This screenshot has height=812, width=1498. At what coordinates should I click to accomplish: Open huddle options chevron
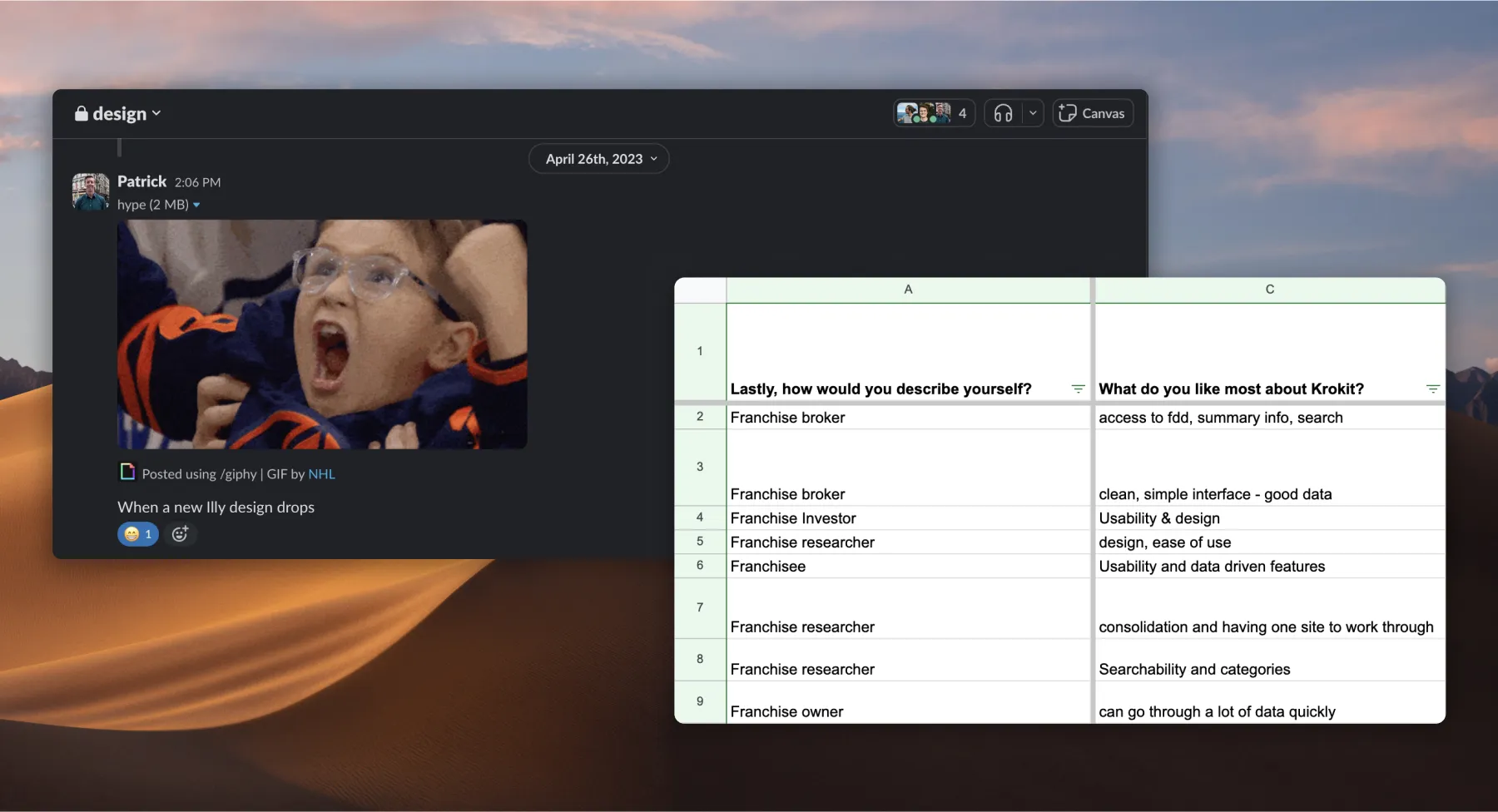1033,113
